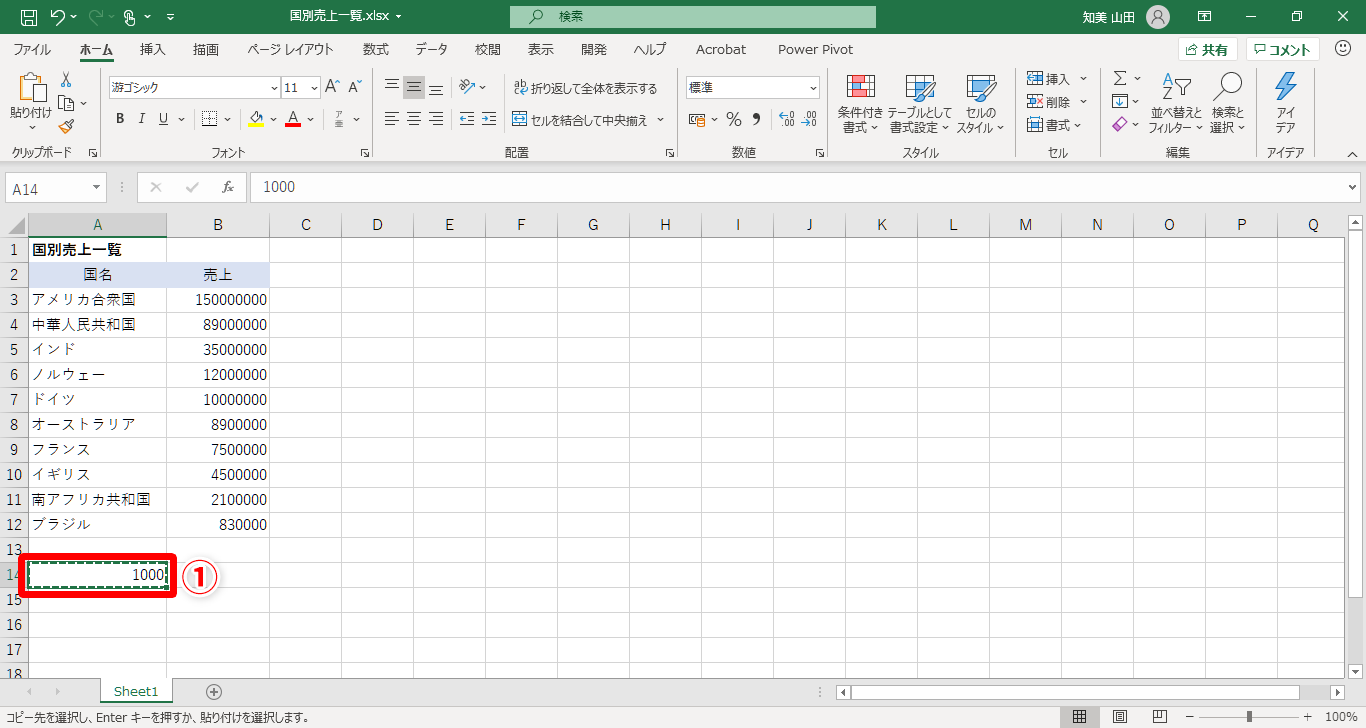Image resolution: width=1366 pixels, height=728 pixels.
Task: Switch to Page Break Preview
Action: tap(1160, 717)
